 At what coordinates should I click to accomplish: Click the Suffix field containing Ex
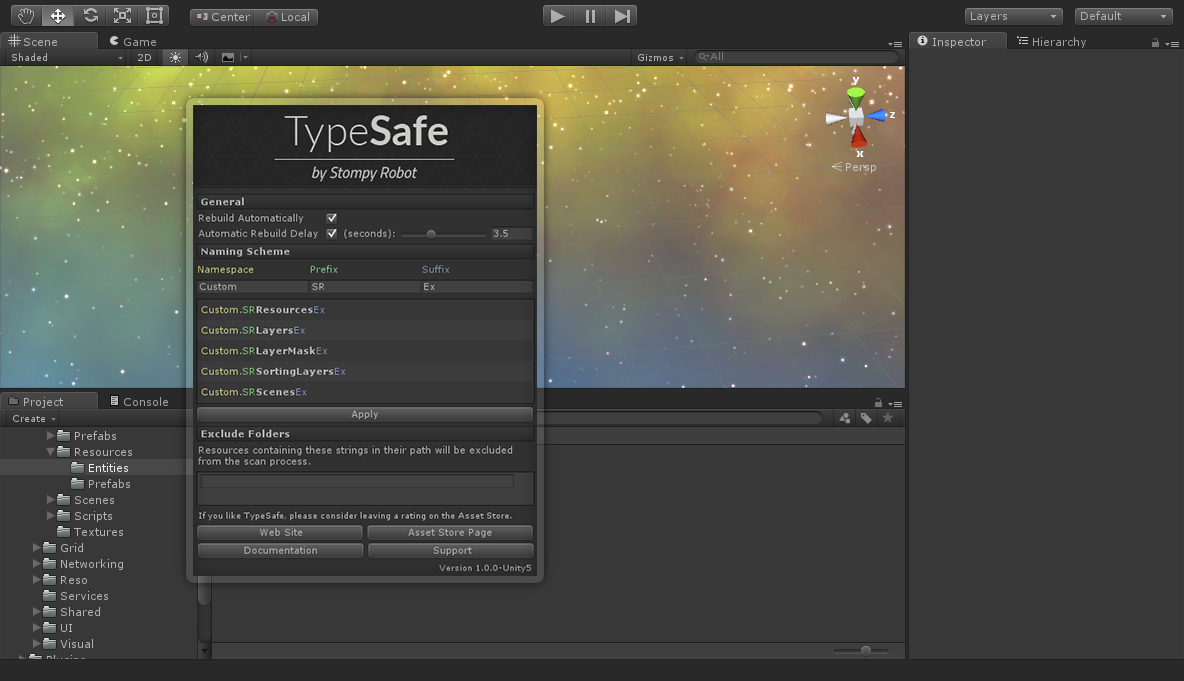click(x=476, y=287)
